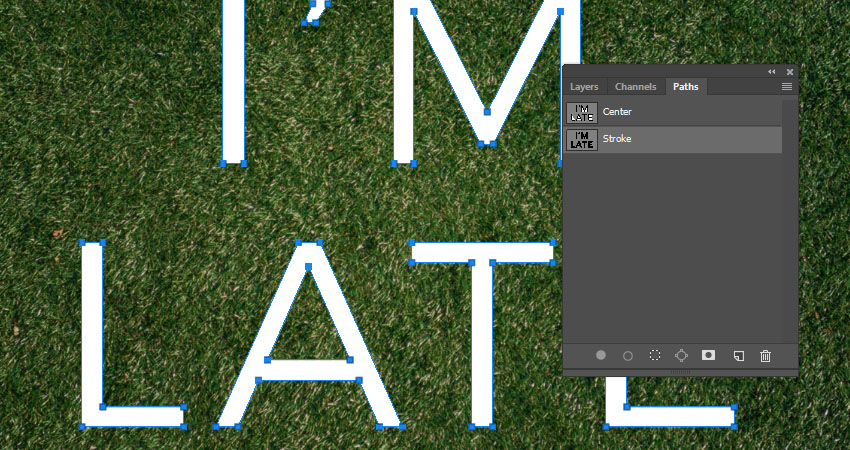Screen dimensions: 850x450
Task: Make work path from selection
Action: [681, 356]
